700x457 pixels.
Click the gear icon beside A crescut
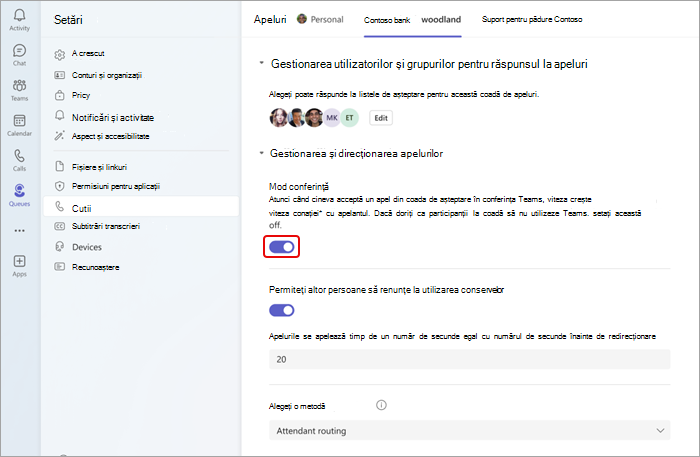click(59, 54)
